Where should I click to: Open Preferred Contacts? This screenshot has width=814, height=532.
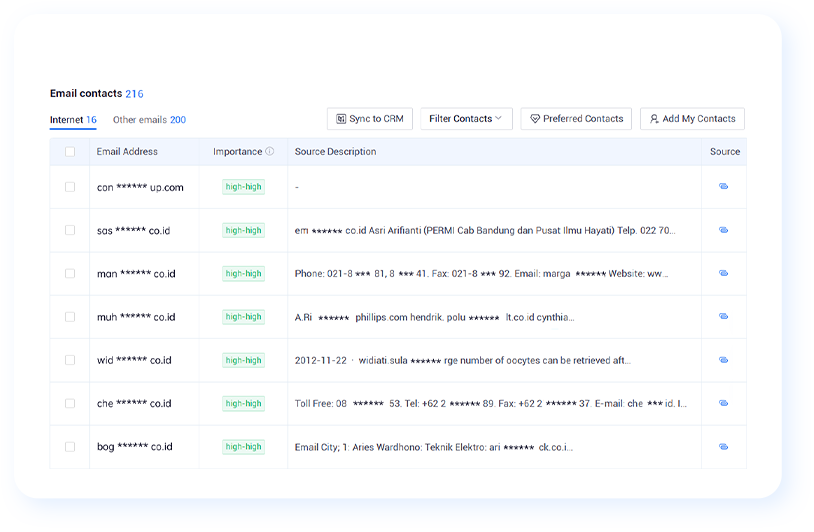[x=576, y=119]
